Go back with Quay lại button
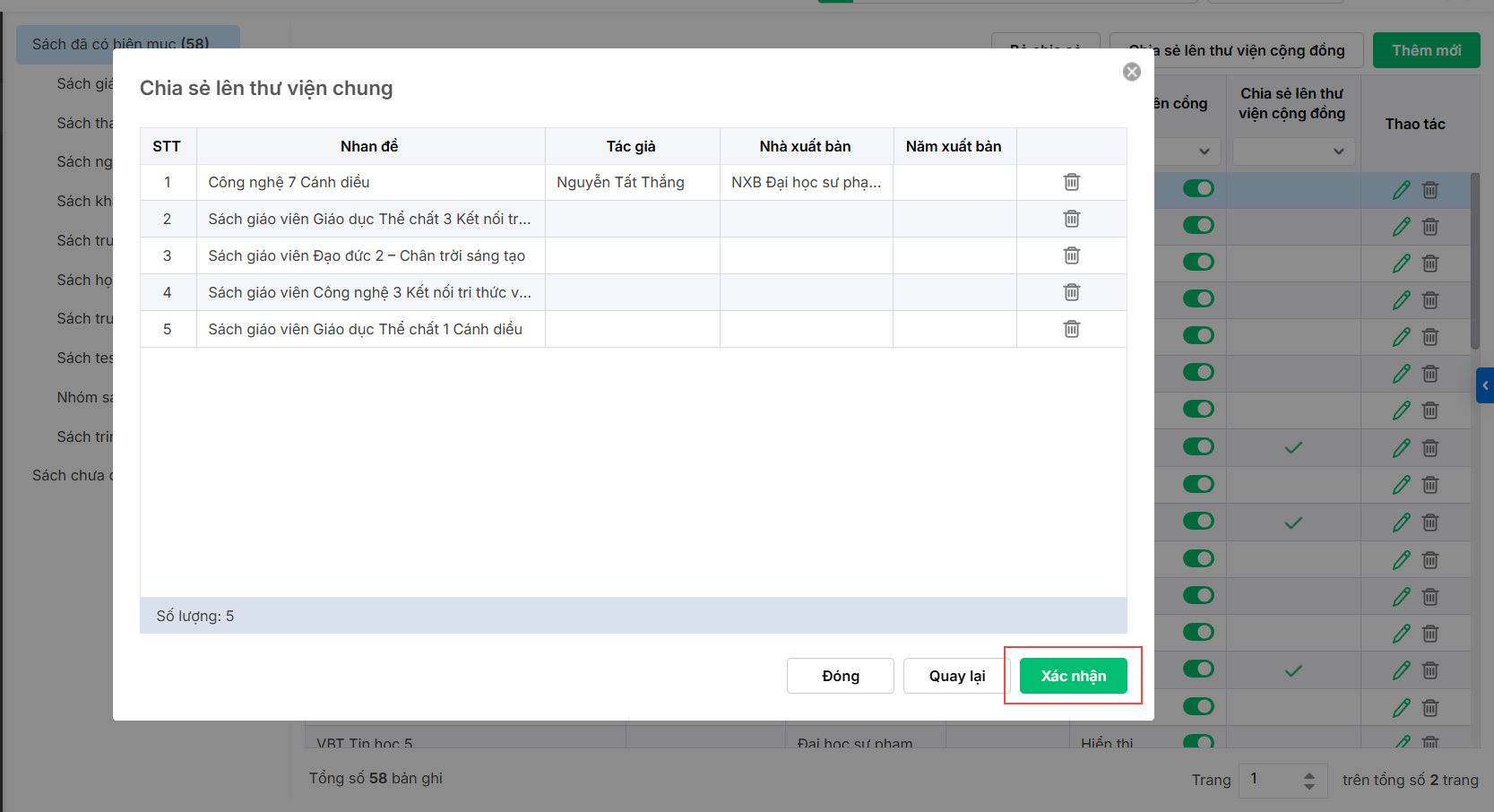Screen dimensions: 1494x812 point(956,676)
